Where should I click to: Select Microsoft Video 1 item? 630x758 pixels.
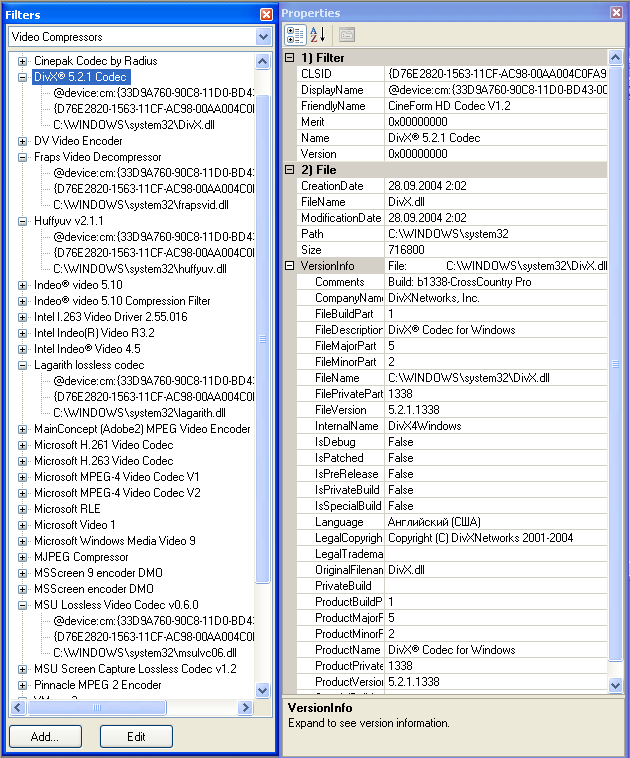tap(74, 525)
